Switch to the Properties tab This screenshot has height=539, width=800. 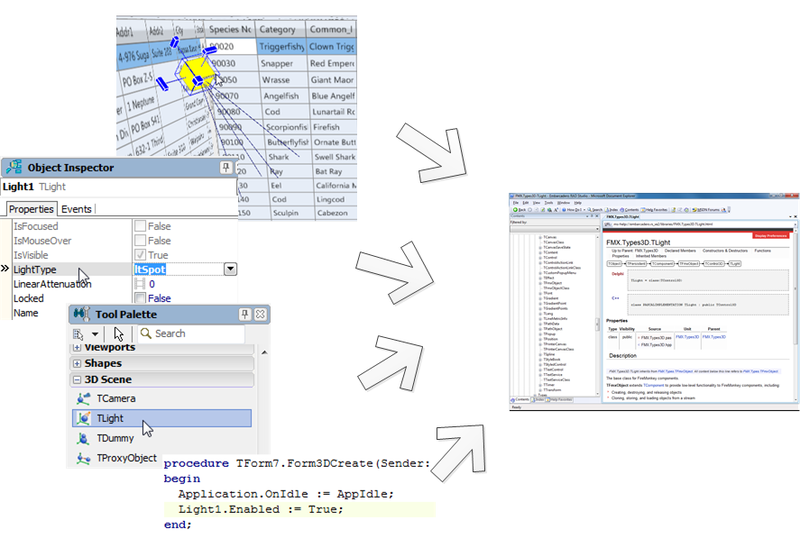tap(31, 209)
